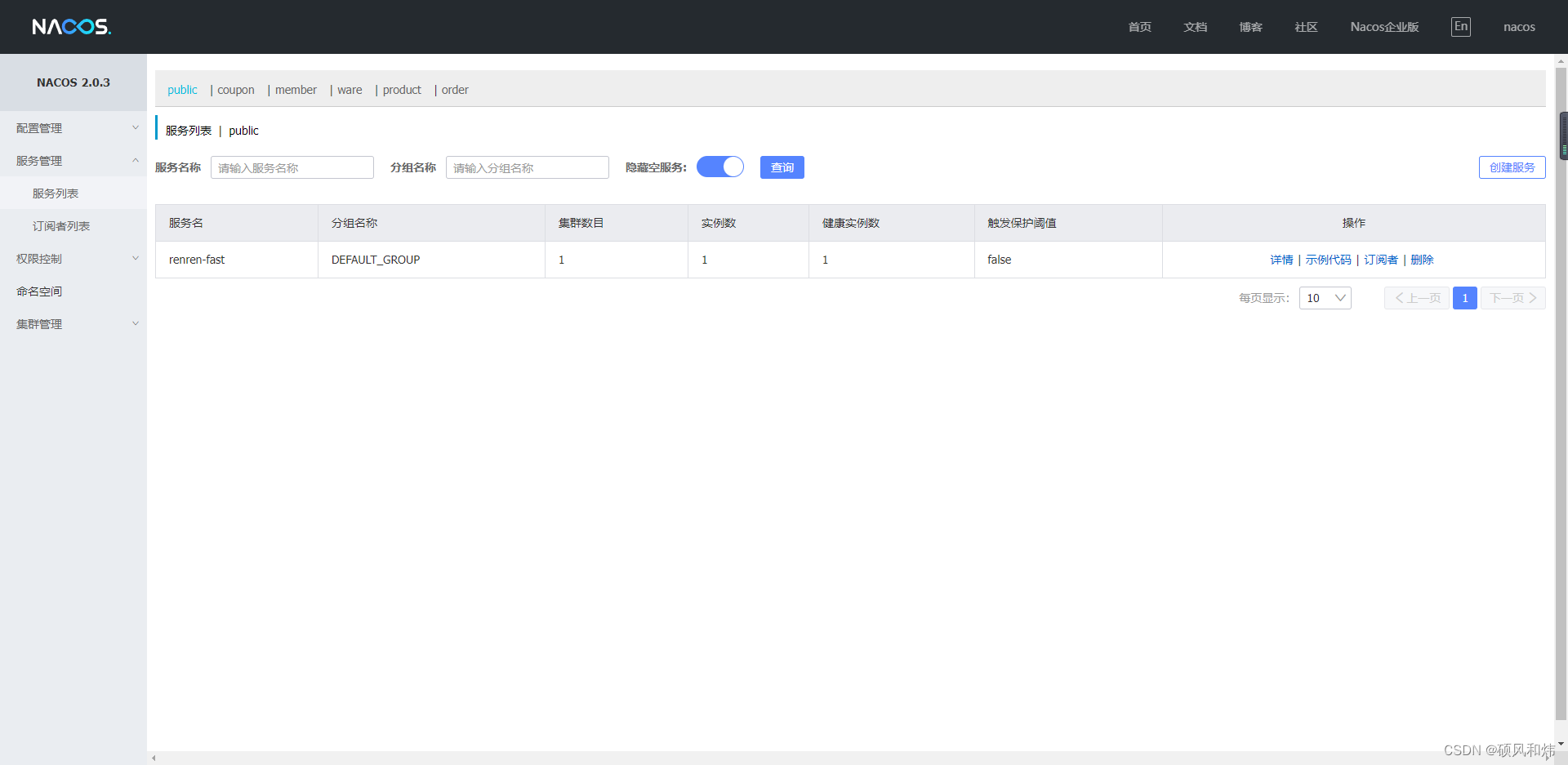Screen dimensions: 1568x765
Task: Select the coupon namespace tab
Action: [x=236, y=90]
